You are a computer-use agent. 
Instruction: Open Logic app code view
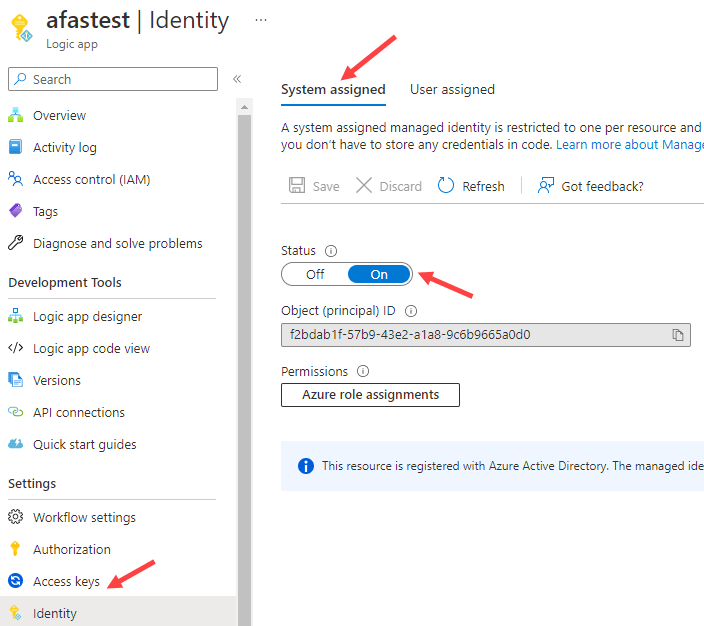click(92, 348)
